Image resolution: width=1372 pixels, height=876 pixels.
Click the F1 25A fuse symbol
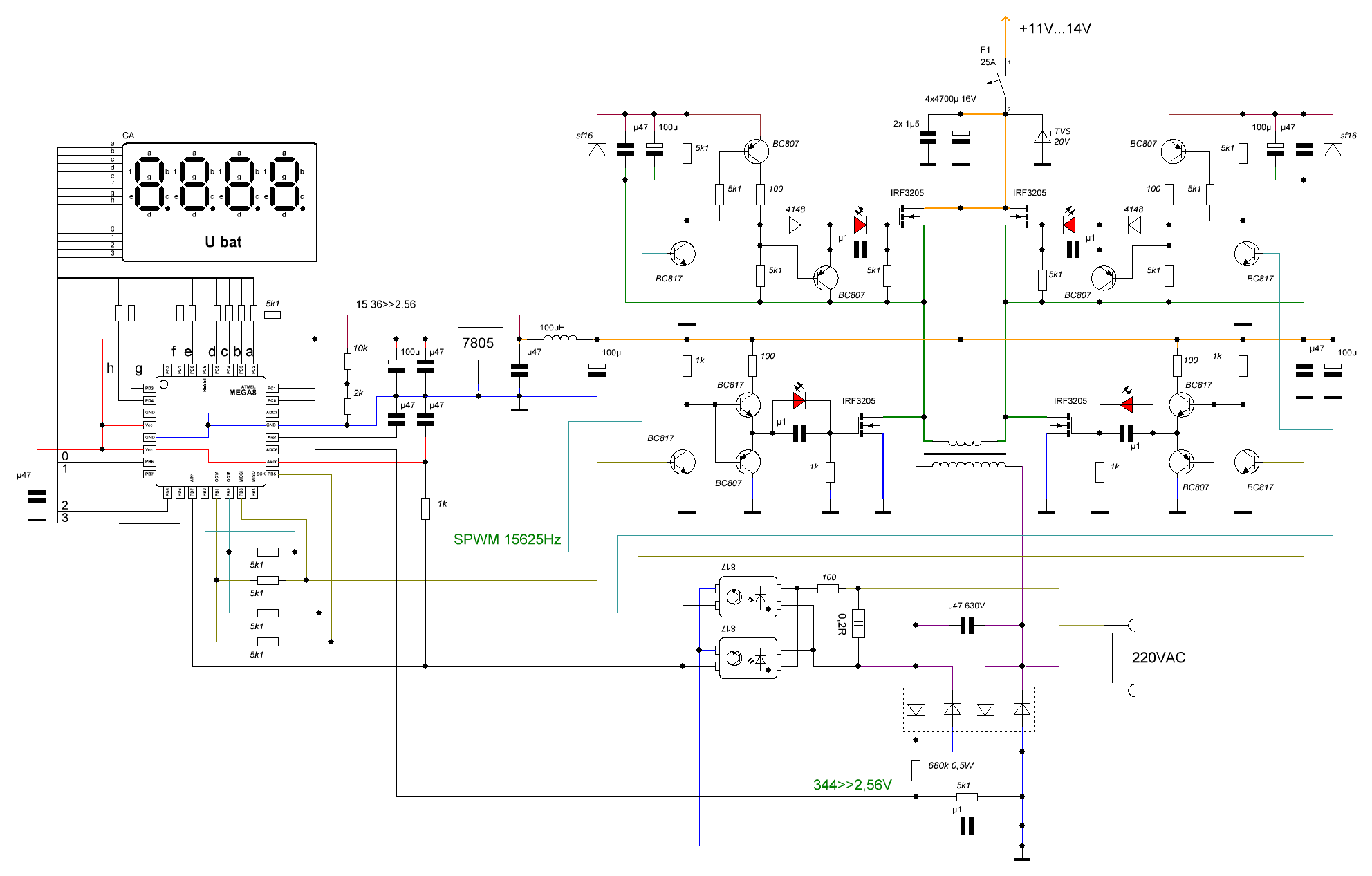click(1001, 82)
